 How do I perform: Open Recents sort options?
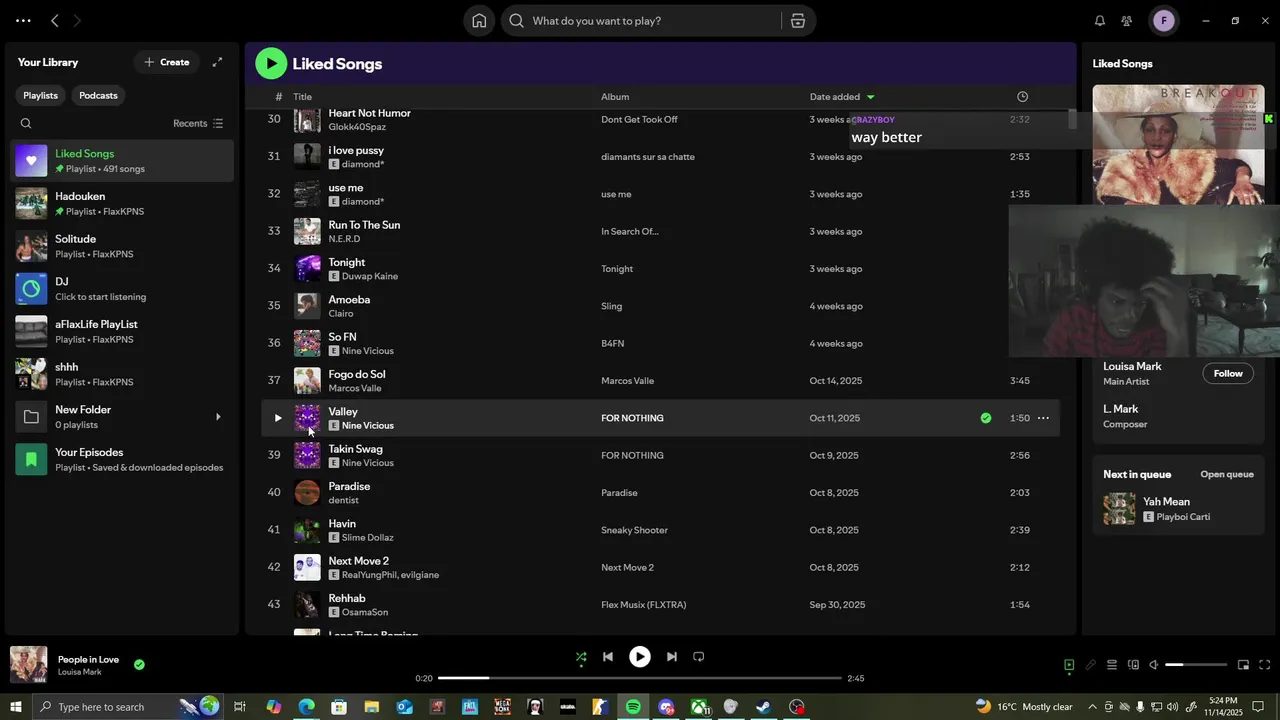pos(198,124)
